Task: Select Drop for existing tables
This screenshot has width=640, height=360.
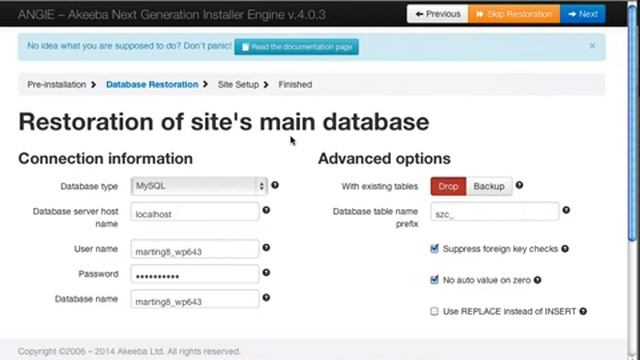Action: 448,187
